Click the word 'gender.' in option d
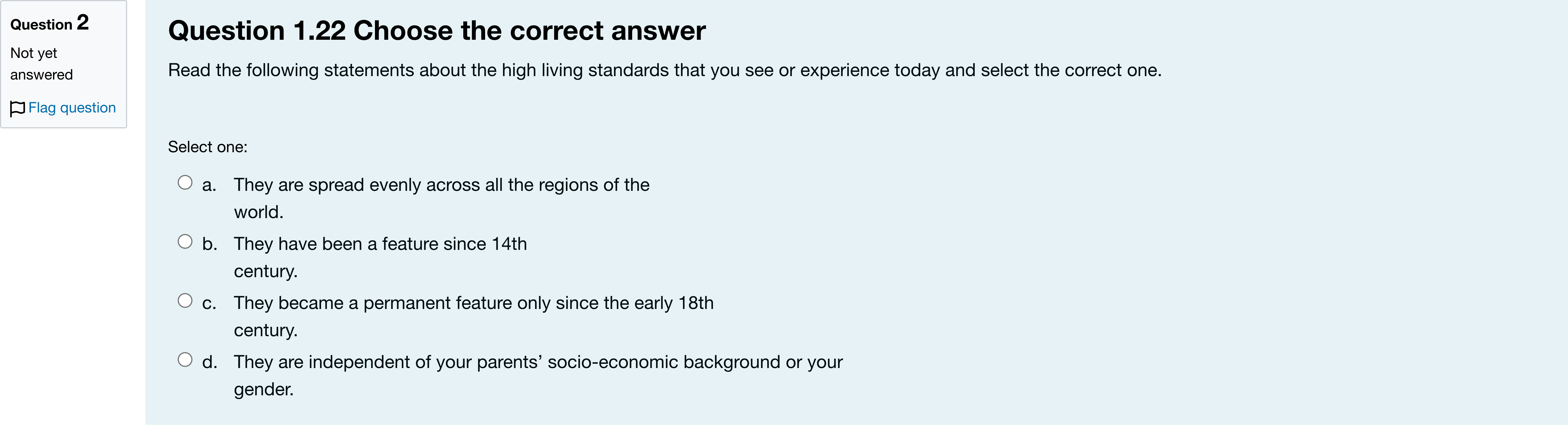1568x443 pixels. coord(264,389)
